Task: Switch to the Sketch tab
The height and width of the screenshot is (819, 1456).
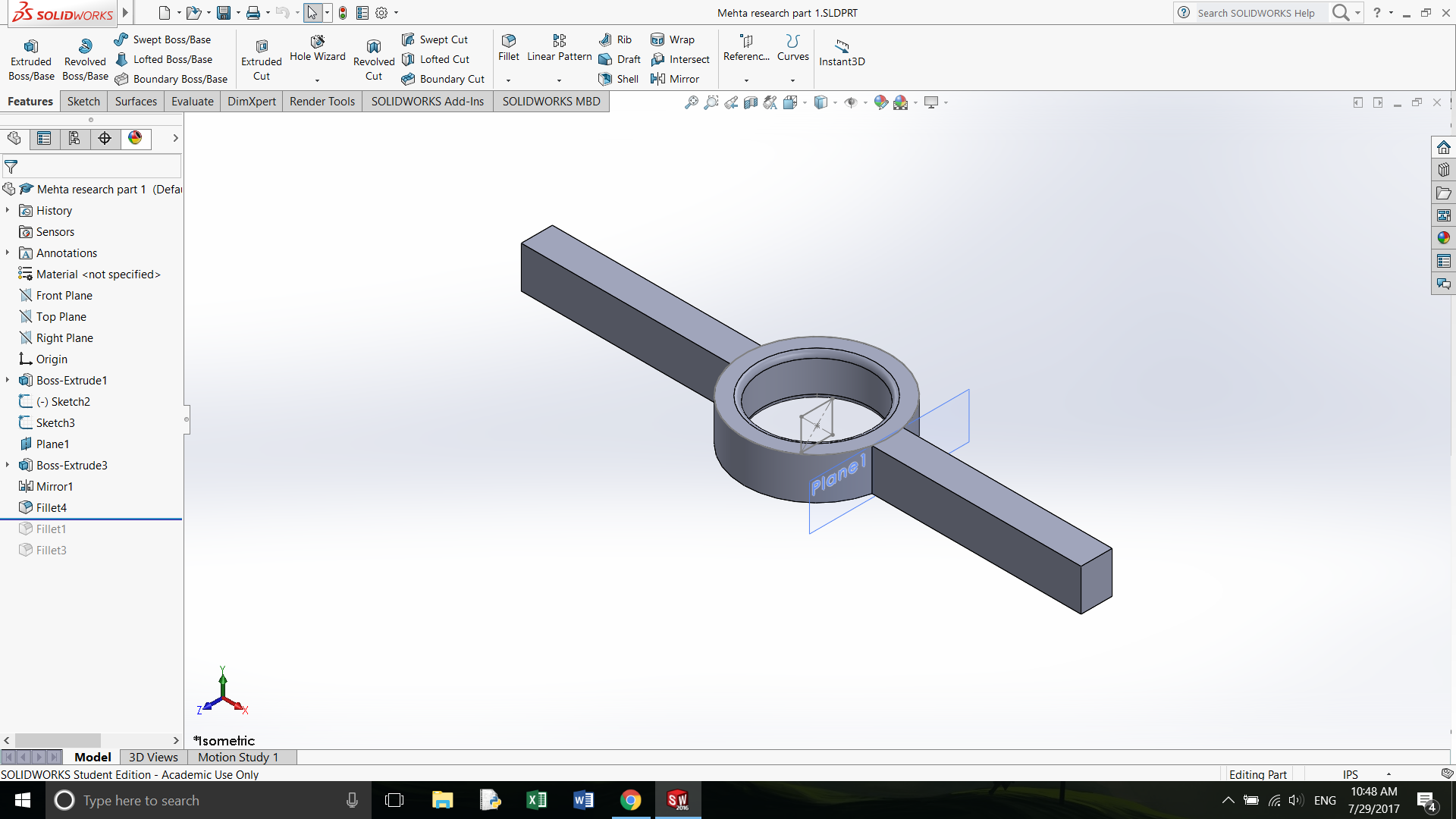Action: click(x=83, y=102)
